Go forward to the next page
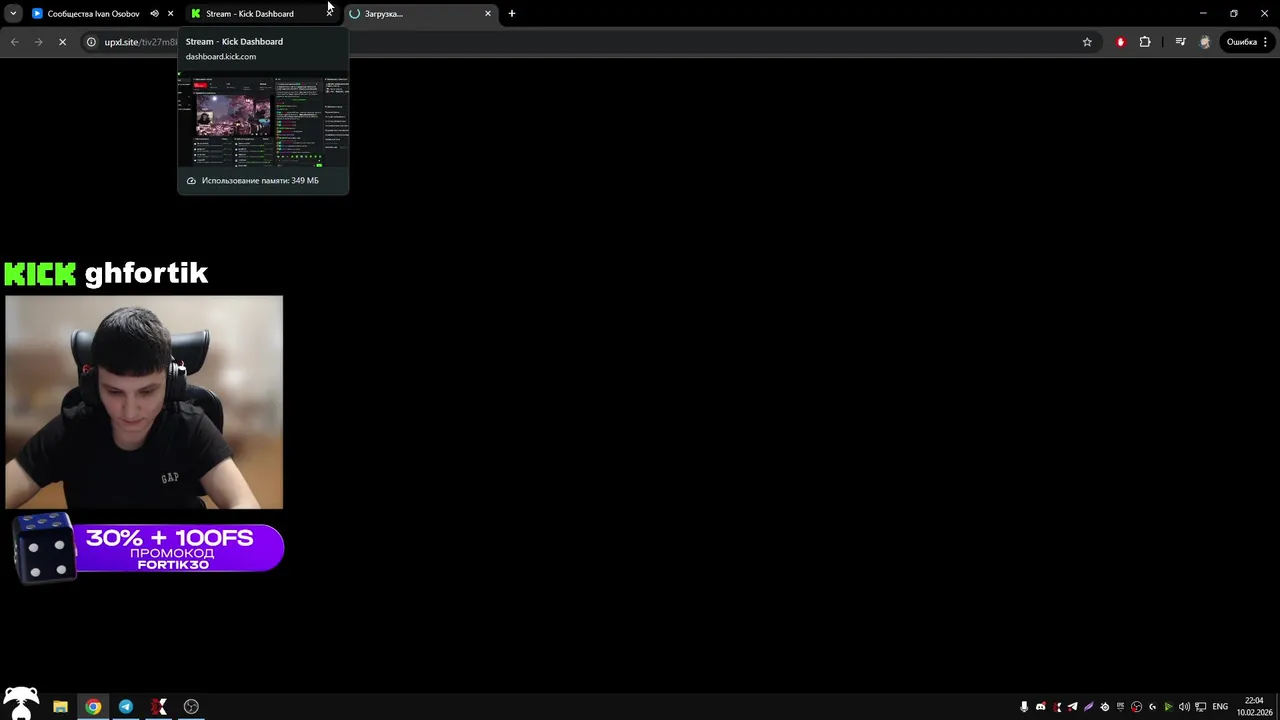The height and width of the screenshot is (720, 1280). (38, 42)
